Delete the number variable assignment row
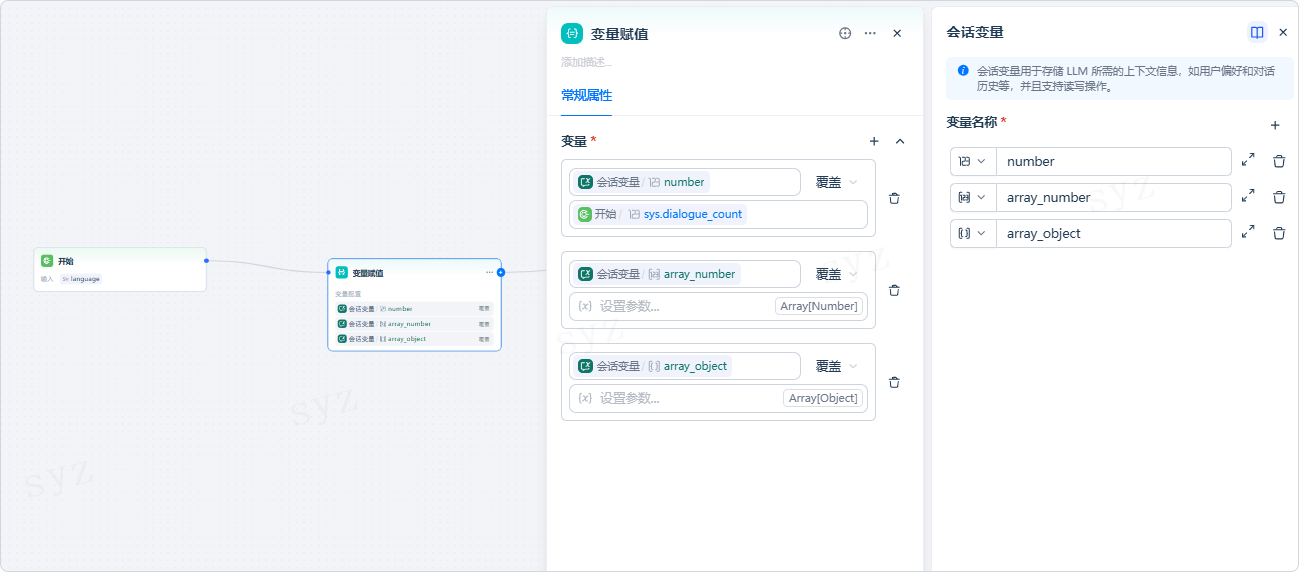 [x=894, y=198]
